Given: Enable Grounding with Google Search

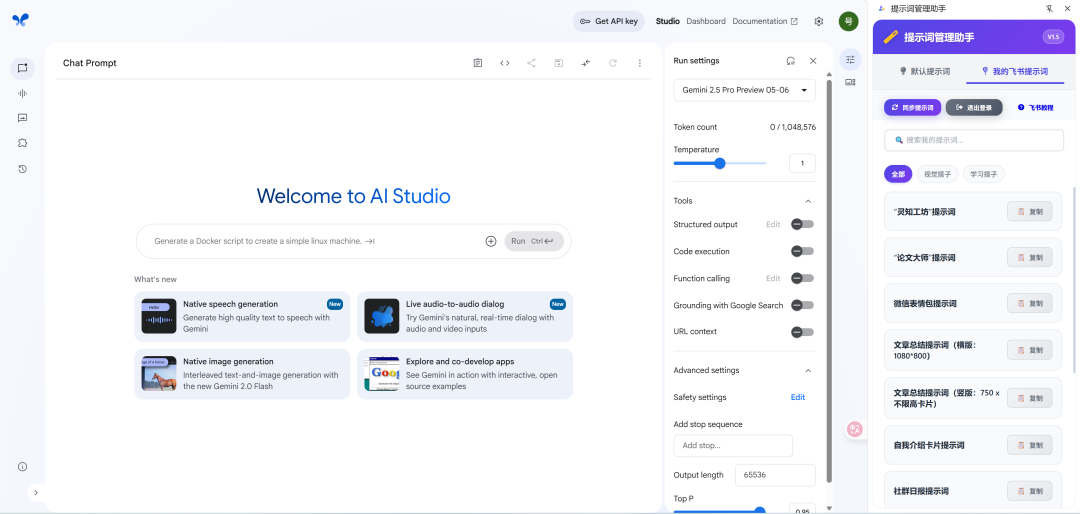Looking at the screenshot, I should pos(802,305).
